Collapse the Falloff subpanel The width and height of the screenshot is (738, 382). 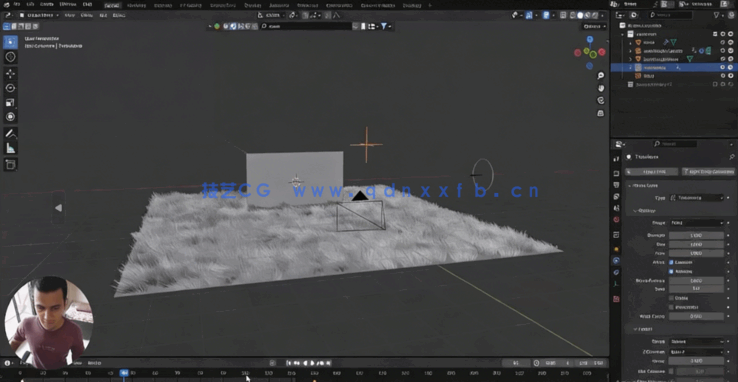coord(643,329)
